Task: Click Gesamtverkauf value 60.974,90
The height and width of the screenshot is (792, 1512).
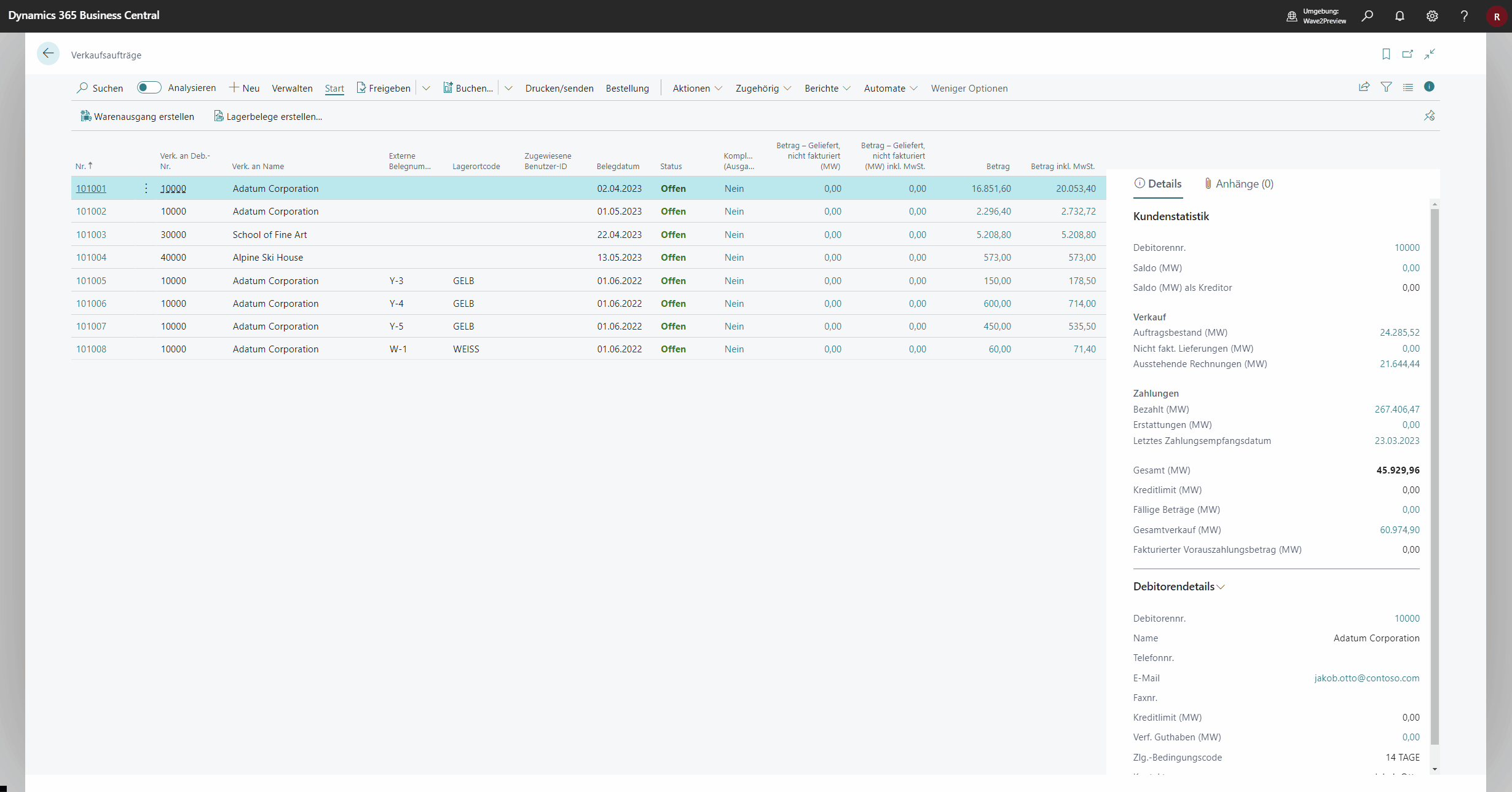Action: (1400, 529)
